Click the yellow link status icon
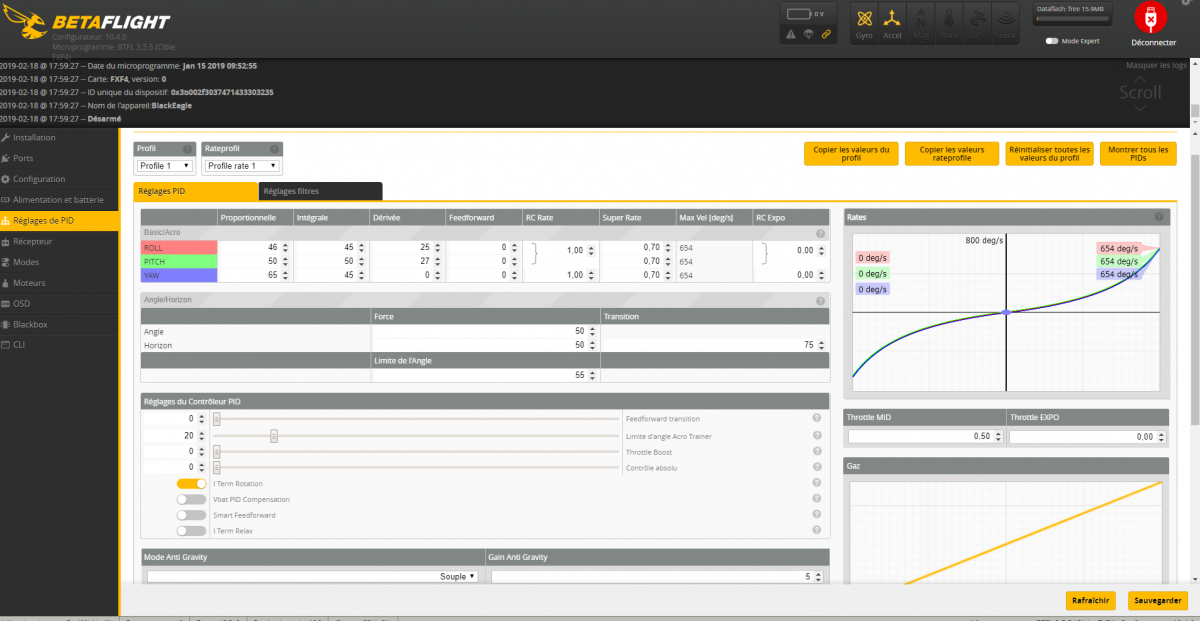 point(826,34)
